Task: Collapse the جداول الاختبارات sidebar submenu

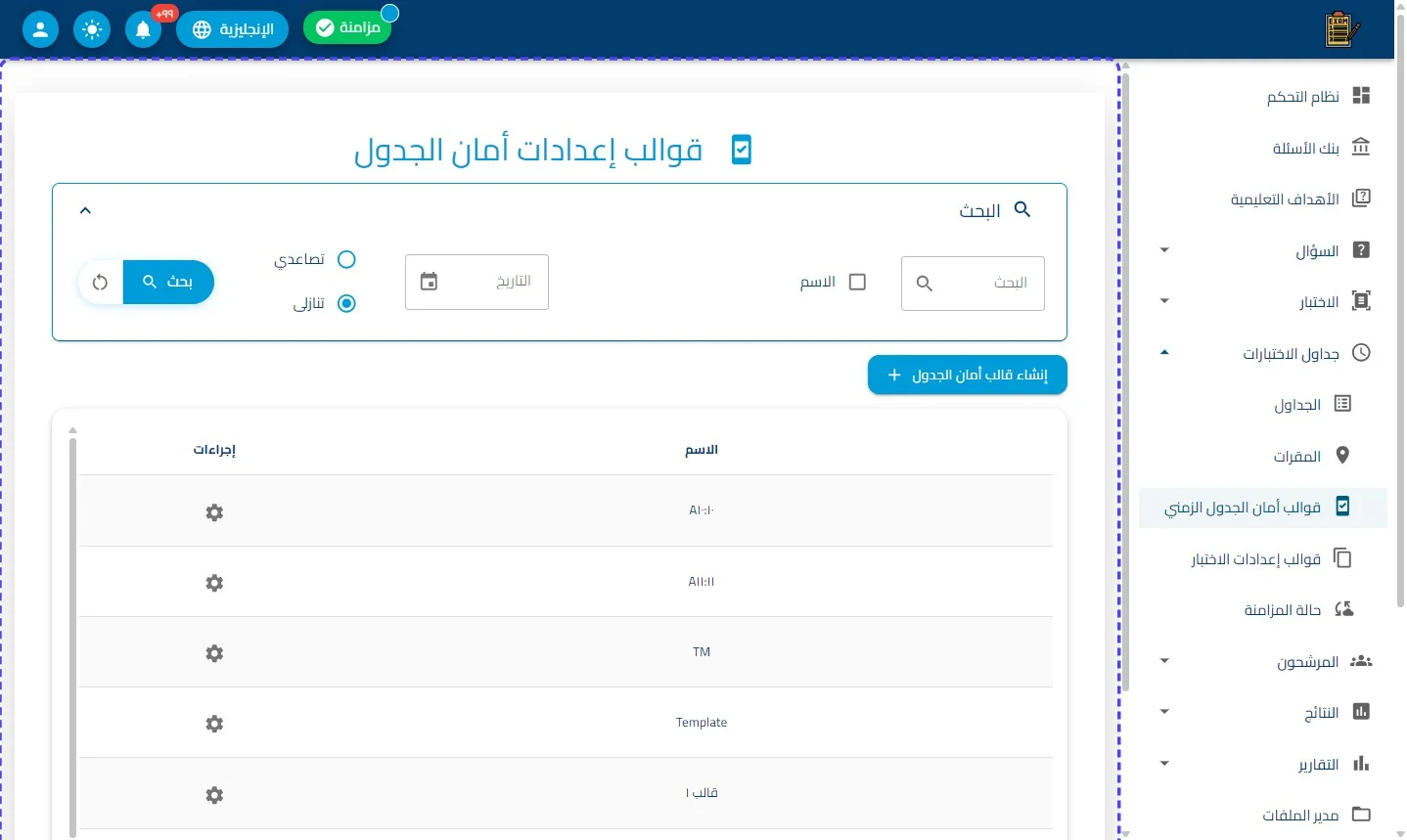Action: click(1164, 353)
